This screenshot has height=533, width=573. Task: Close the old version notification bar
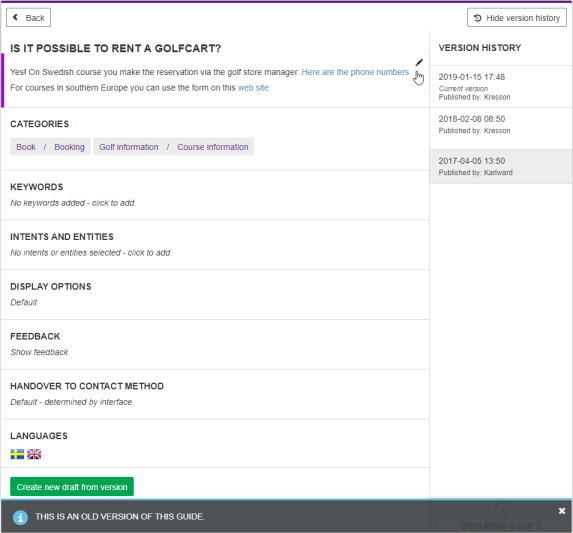click(562, 511)
